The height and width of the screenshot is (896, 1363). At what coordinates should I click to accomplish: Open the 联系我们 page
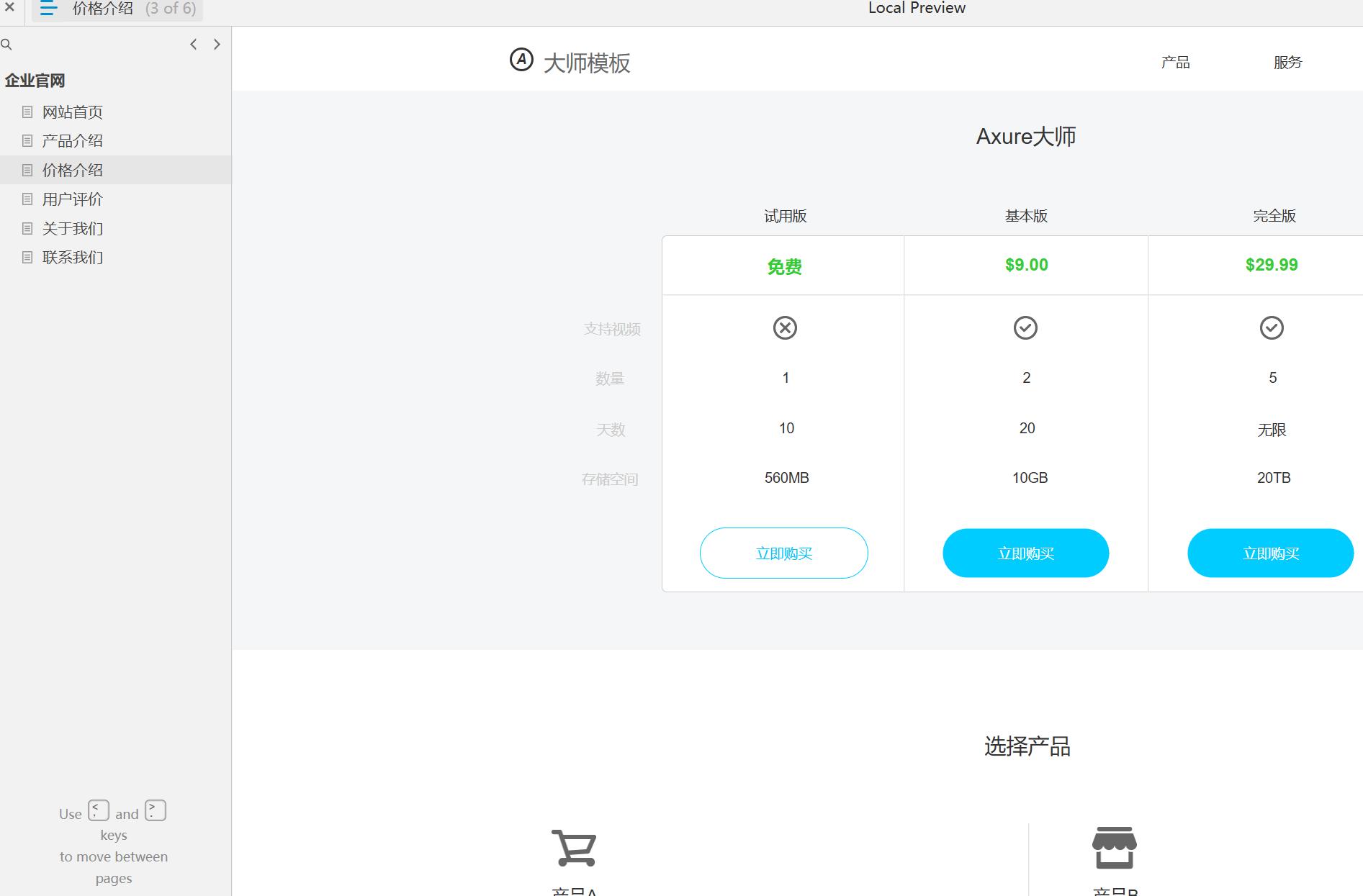(x=72, y=258)
